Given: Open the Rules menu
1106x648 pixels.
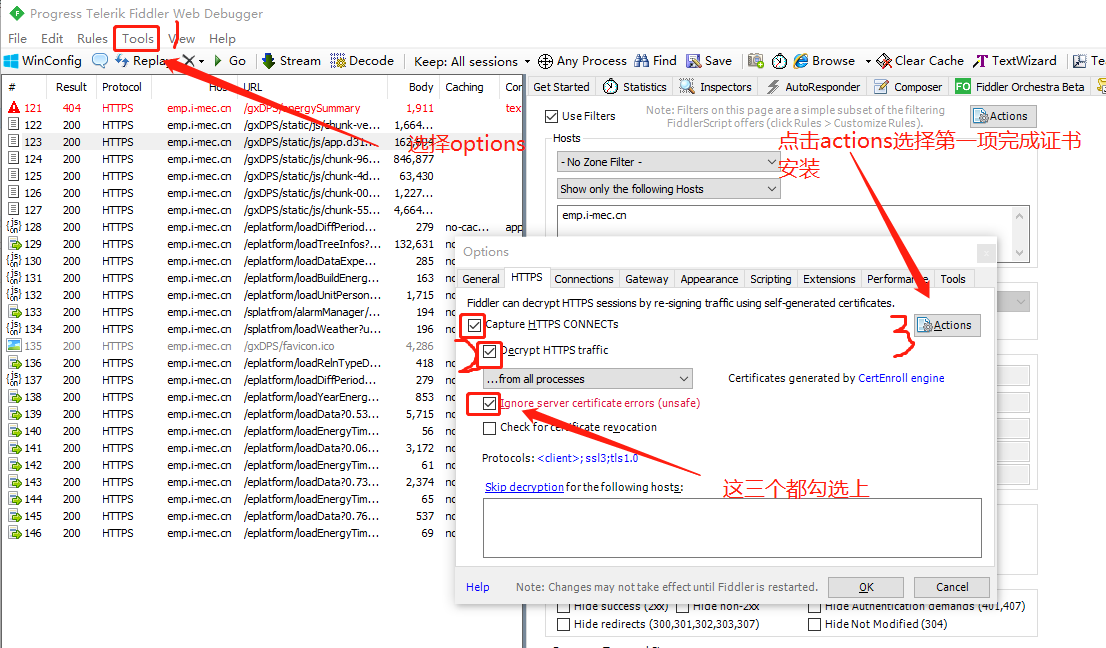Looking at the screenshot, I should pos(92,38).
